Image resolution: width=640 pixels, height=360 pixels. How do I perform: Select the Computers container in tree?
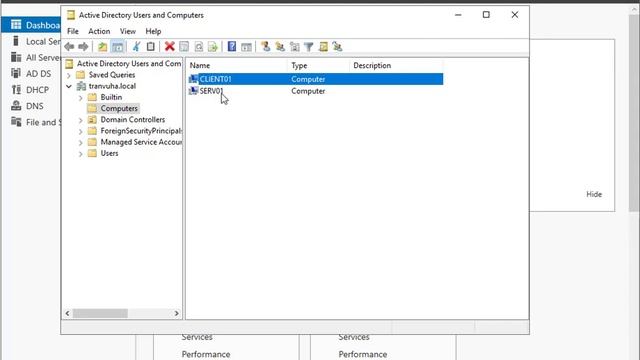(119, 109)
